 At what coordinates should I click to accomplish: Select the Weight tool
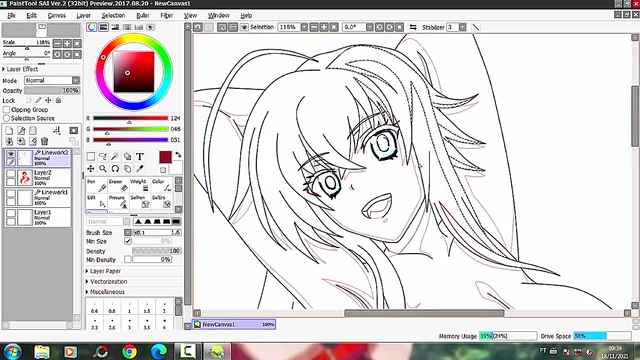[x=139, y=185]
